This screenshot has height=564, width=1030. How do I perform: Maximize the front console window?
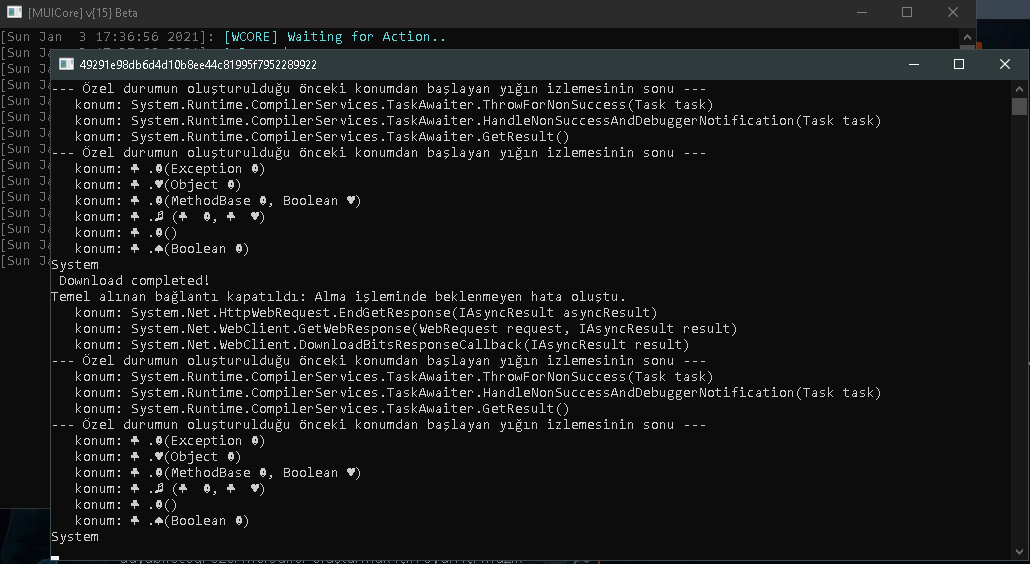click(x=958, y=64)
